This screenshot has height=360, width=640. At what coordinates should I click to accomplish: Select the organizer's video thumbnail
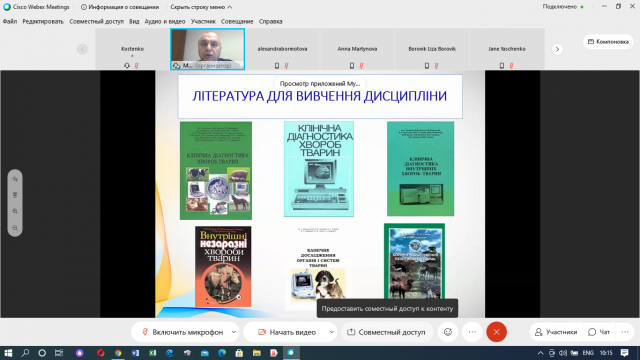point(207,49)
